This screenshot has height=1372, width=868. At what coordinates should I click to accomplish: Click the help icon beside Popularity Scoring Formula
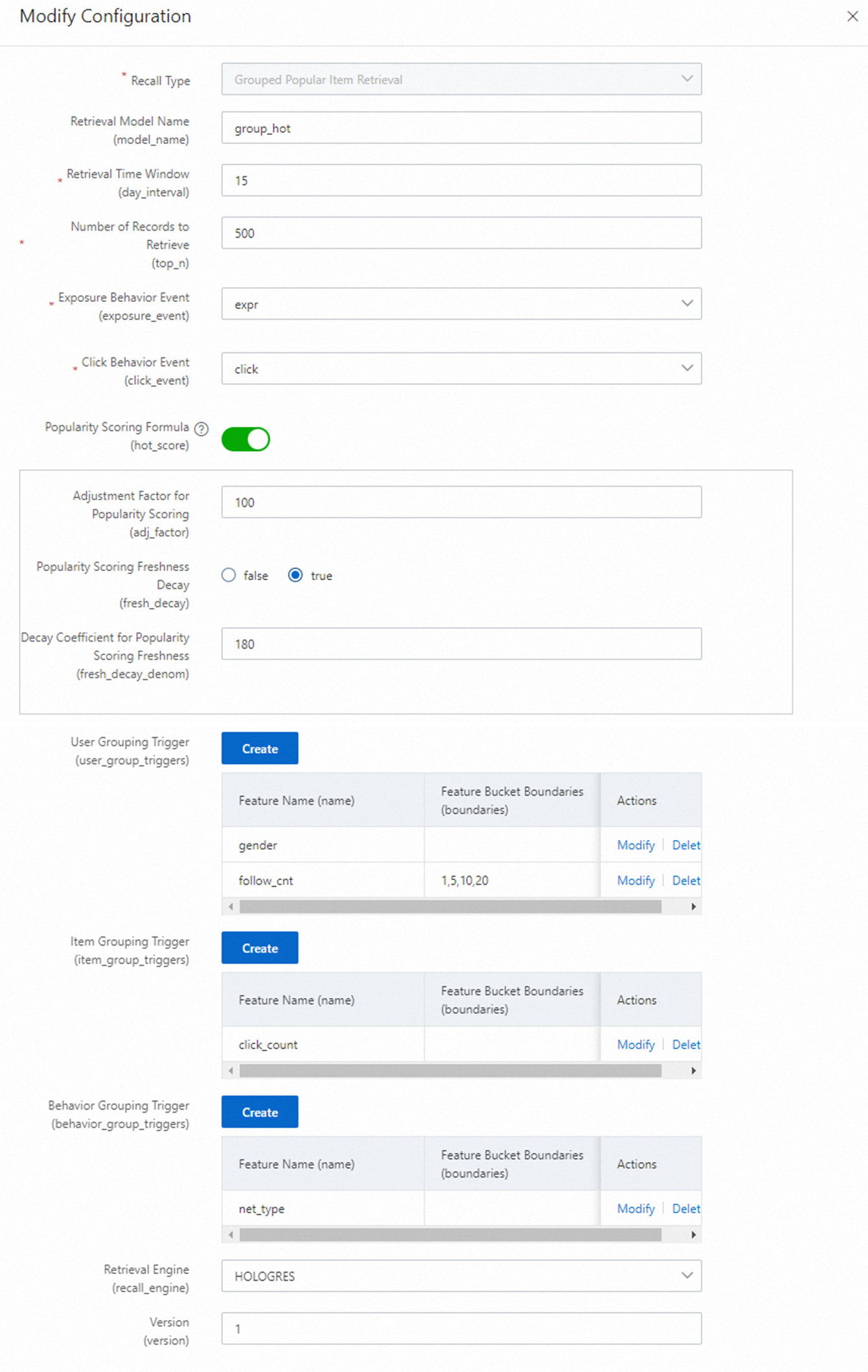pyautogui.click(x=201, y=428)
